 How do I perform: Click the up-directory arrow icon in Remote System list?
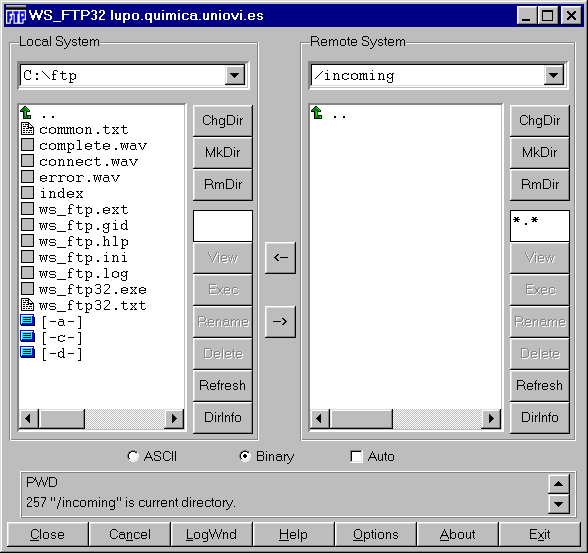pyautogui.click(x=317, y=112)
